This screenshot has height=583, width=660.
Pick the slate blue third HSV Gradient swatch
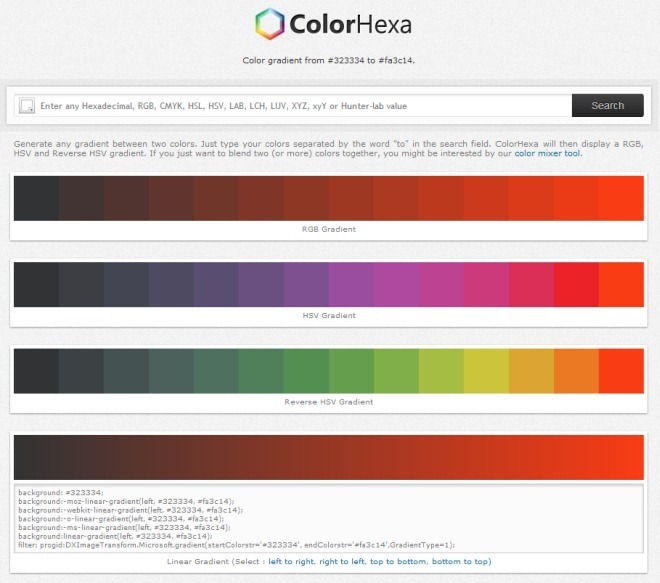(126, 285)
